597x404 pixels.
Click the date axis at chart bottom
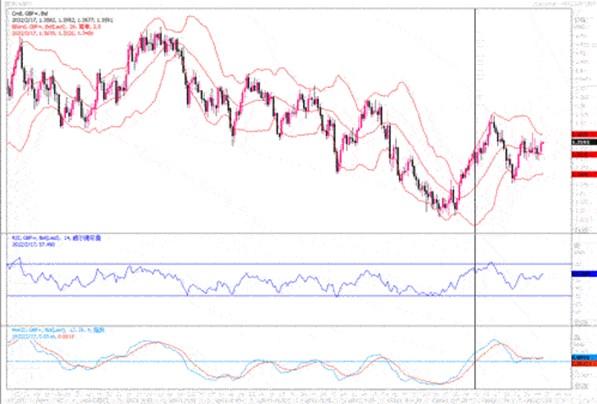tap(289, 396)
